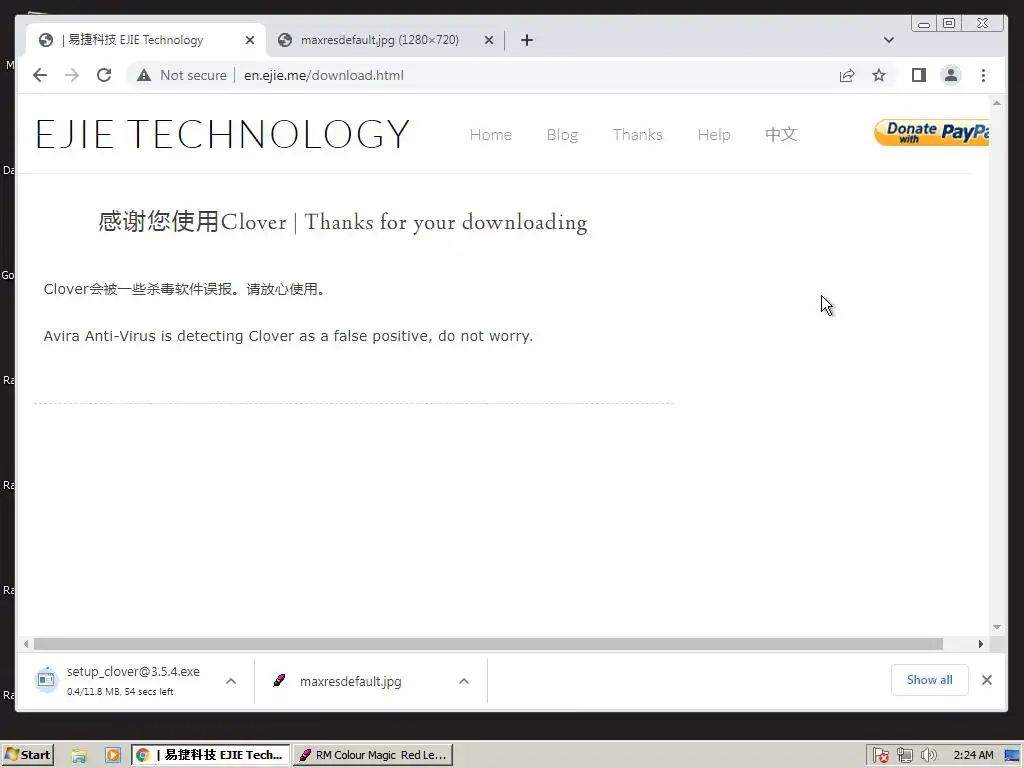Image resolution: width=1024 pixels, height=768 pixels.
Task: Switch to RM Colour Magic taskbar window
Action: coord(372,755)
